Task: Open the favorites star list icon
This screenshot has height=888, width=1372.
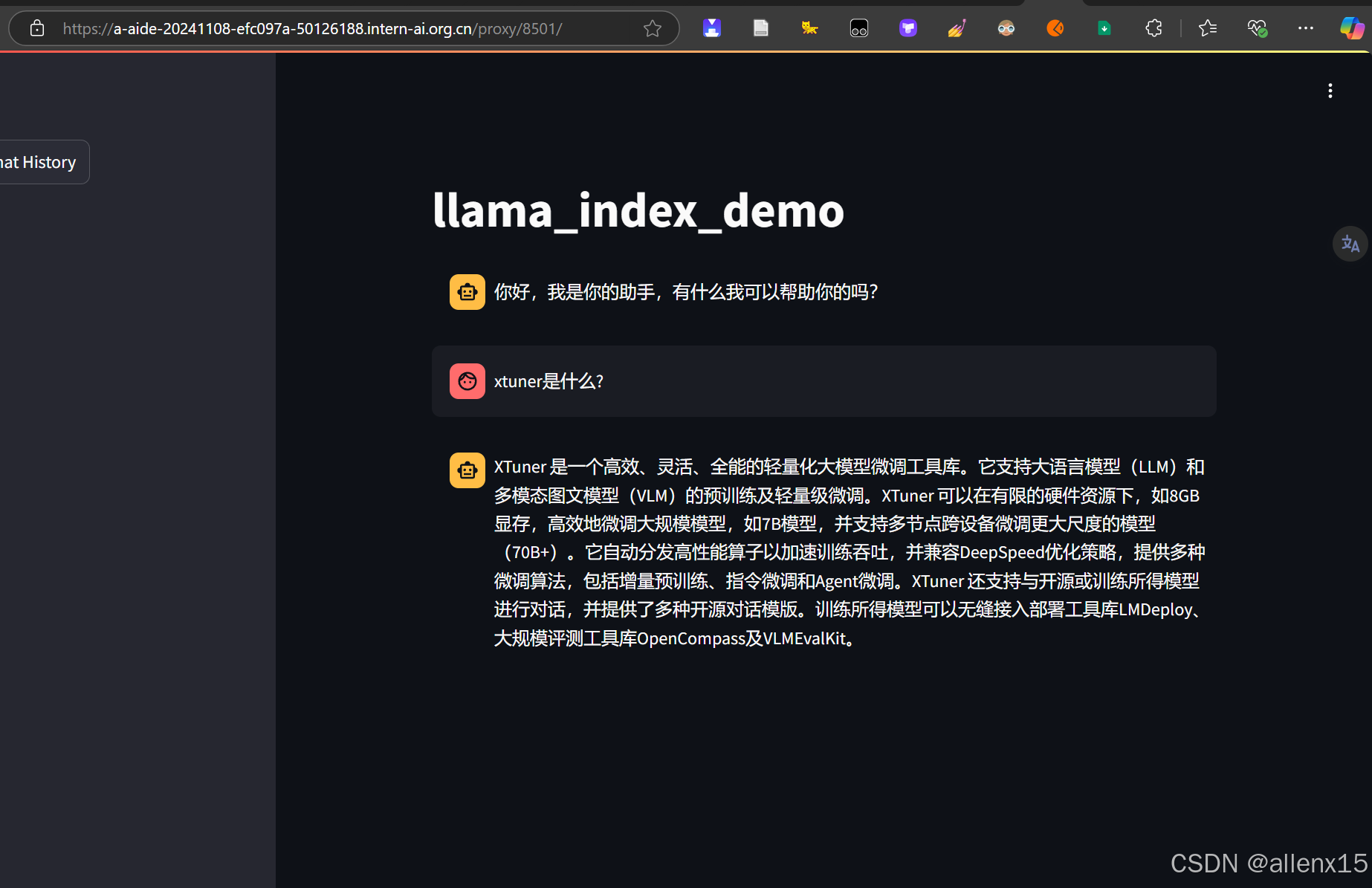Action: pyautogui.click(x=1208, y=28)
